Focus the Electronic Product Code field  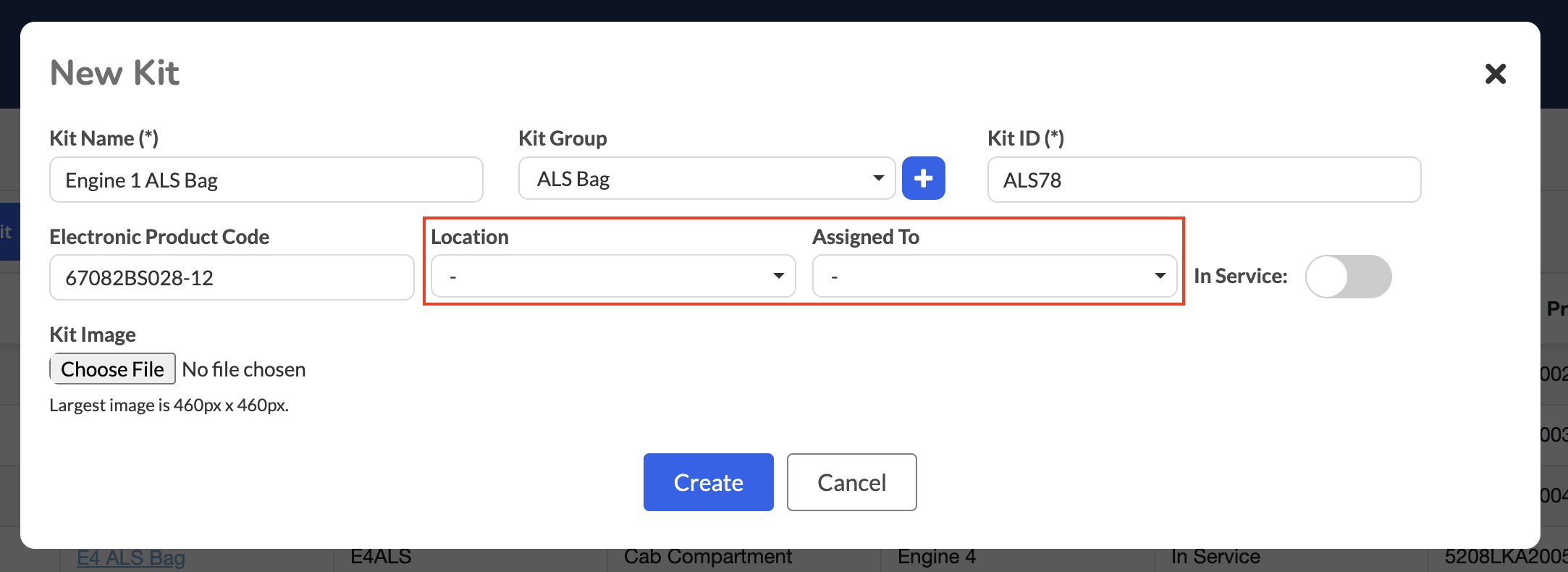[232, 277]
